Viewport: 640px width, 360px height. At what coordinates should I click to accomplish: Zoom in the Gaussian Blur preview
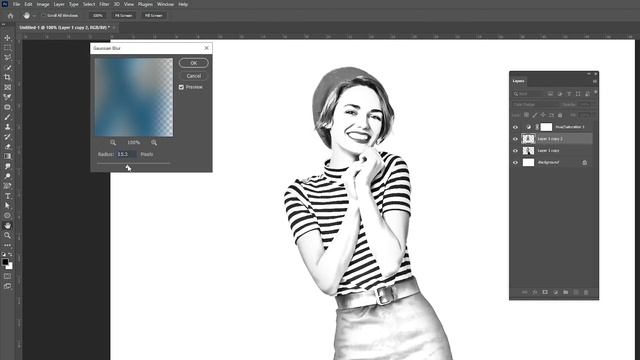pos(154,142)
